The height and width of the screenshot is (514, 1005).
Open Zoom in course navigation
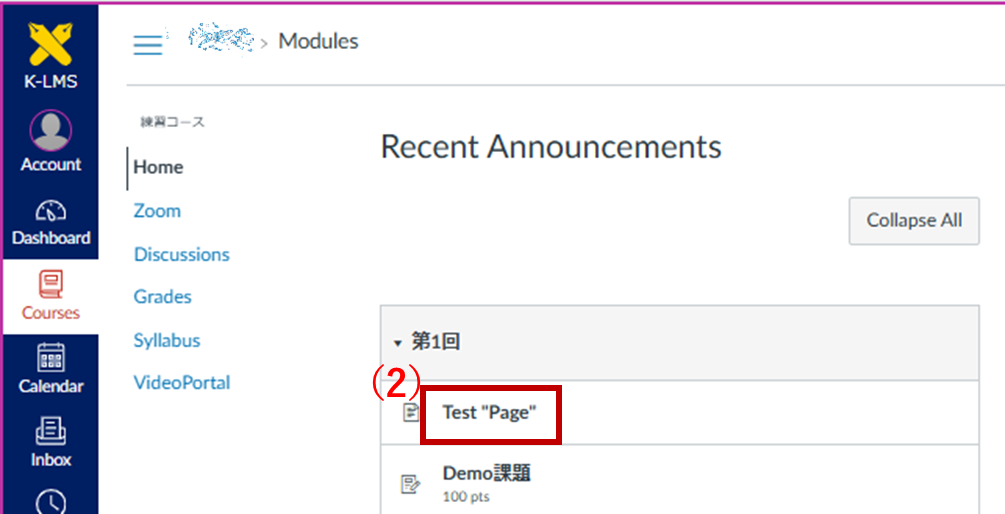[157, 211]
